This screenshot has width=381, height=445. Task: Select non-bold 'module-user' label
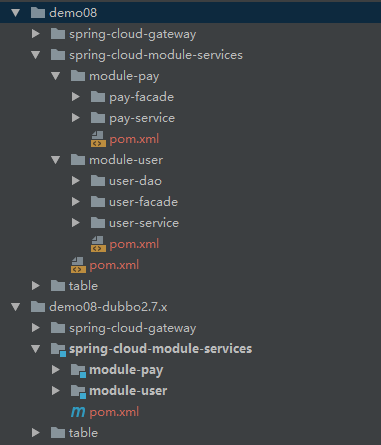[x=126, y=160]
